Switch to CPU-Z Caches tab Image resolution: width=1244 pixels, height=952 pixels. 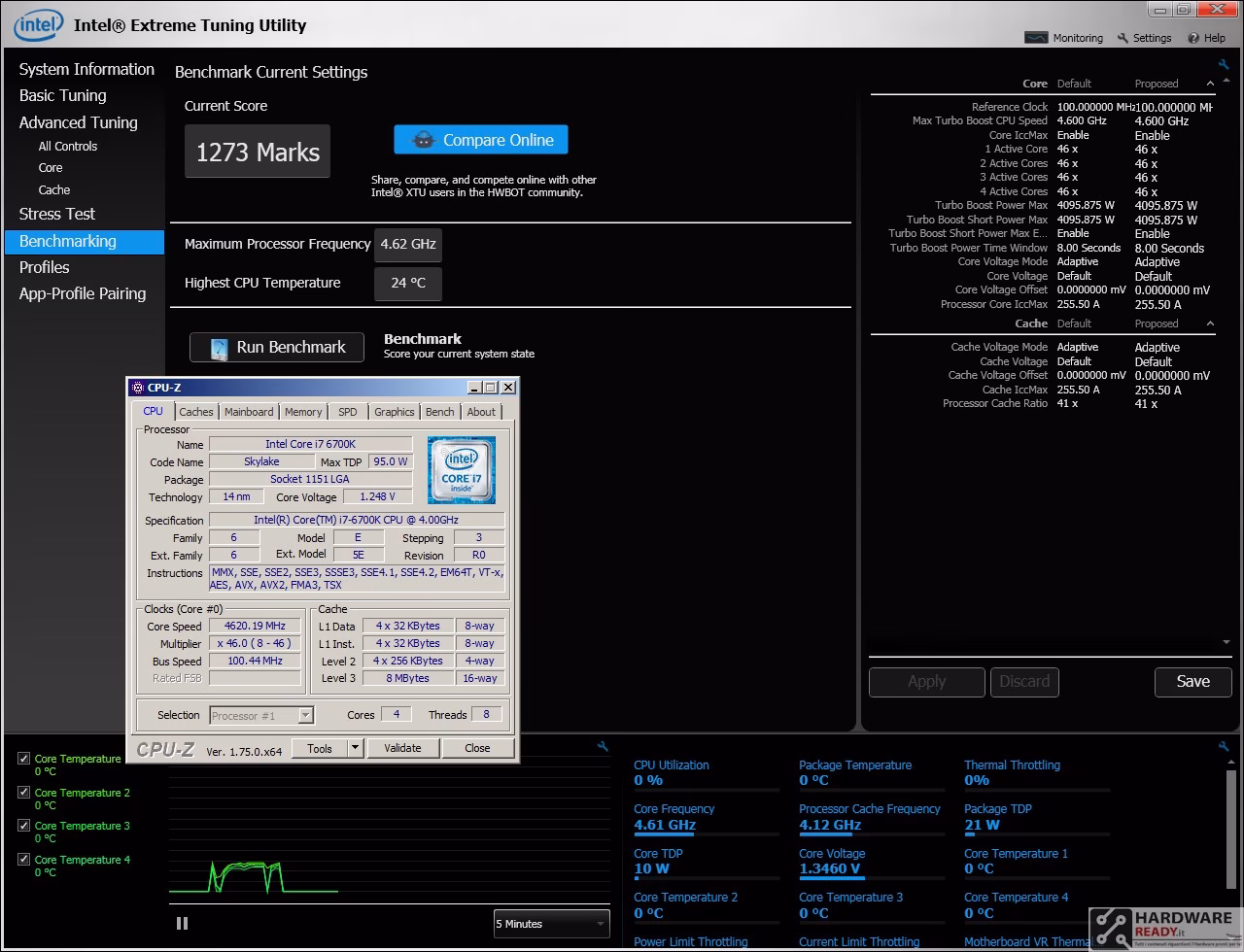(196, 412)
